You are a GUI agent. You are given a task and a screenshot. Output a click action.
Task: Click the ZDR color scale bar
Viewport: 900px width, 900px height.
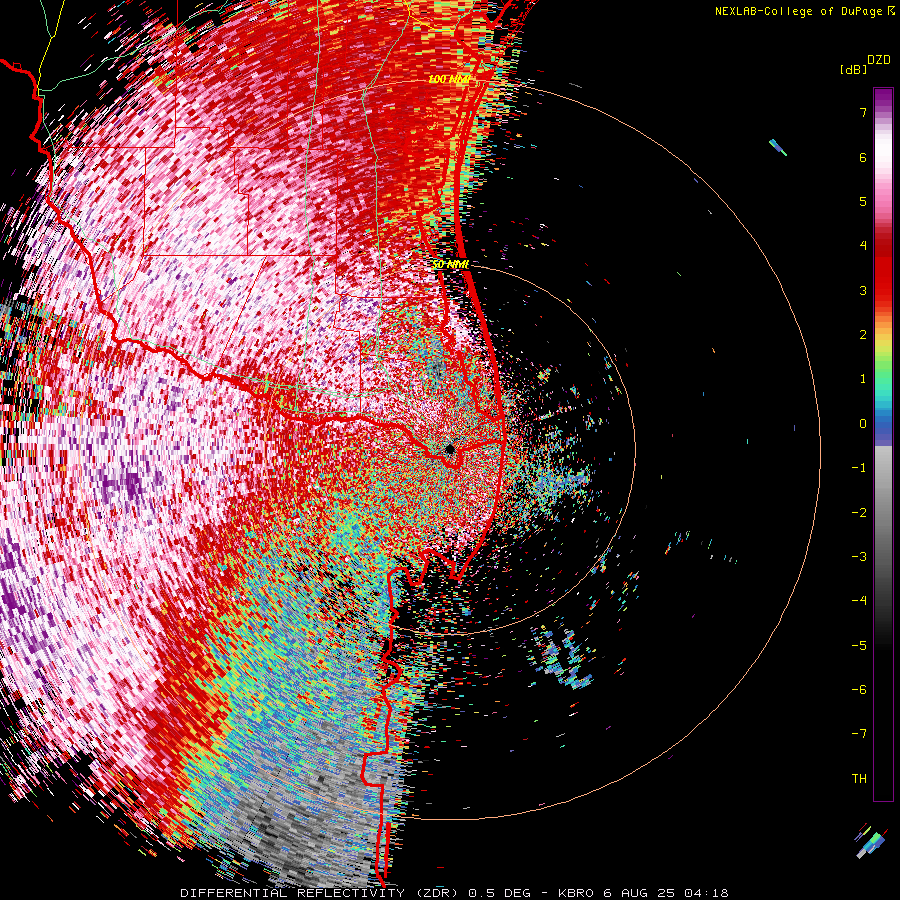click(x=883, y=444)
